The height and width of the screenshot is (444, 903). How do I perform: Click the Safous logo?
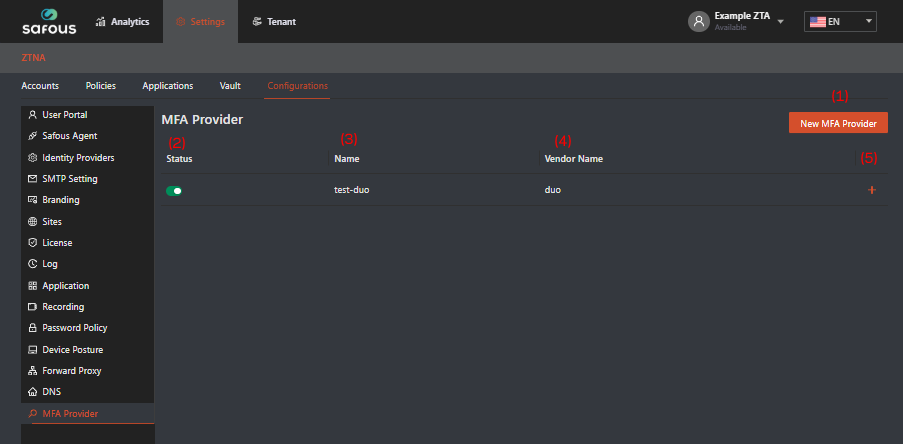pyautogui.click(x=42, y=21)
